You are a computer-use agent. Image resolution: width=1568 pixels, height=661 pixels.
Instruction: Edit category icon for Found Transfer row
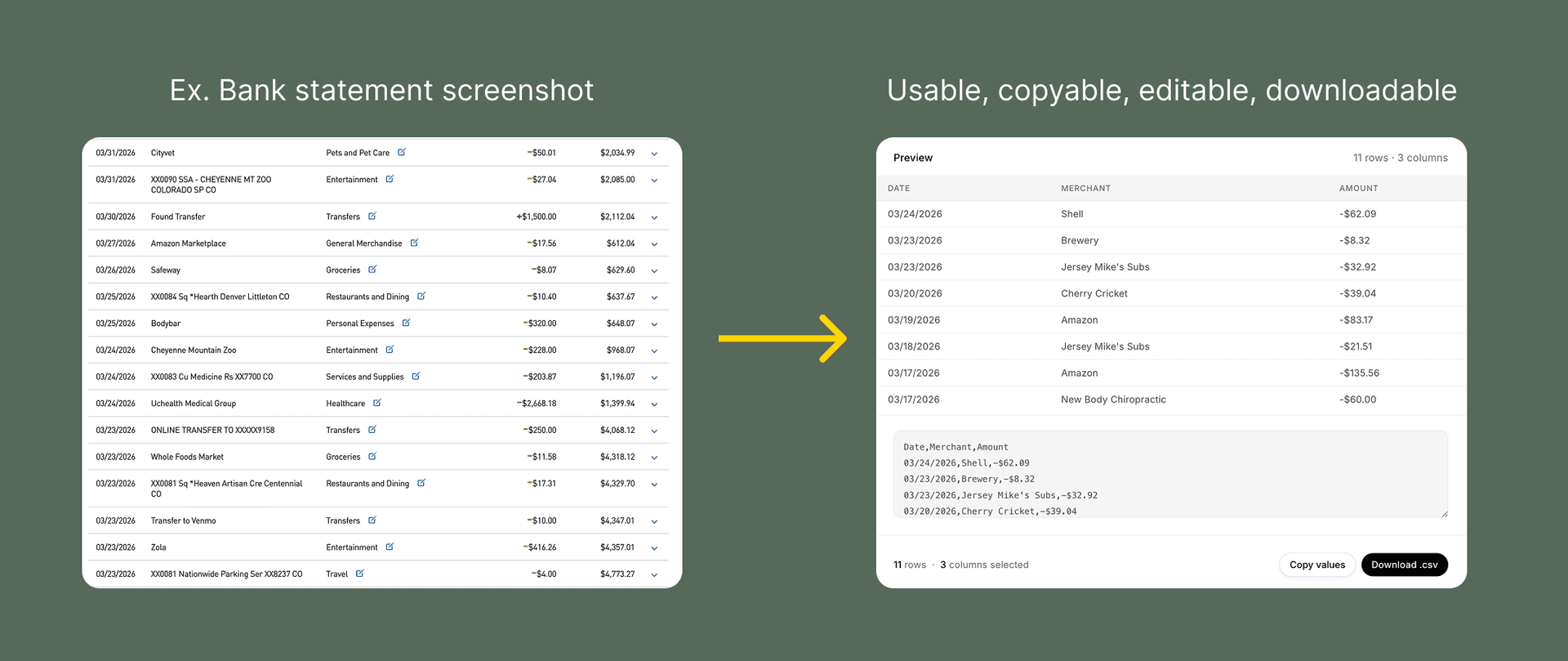click(x=372, y=216)
